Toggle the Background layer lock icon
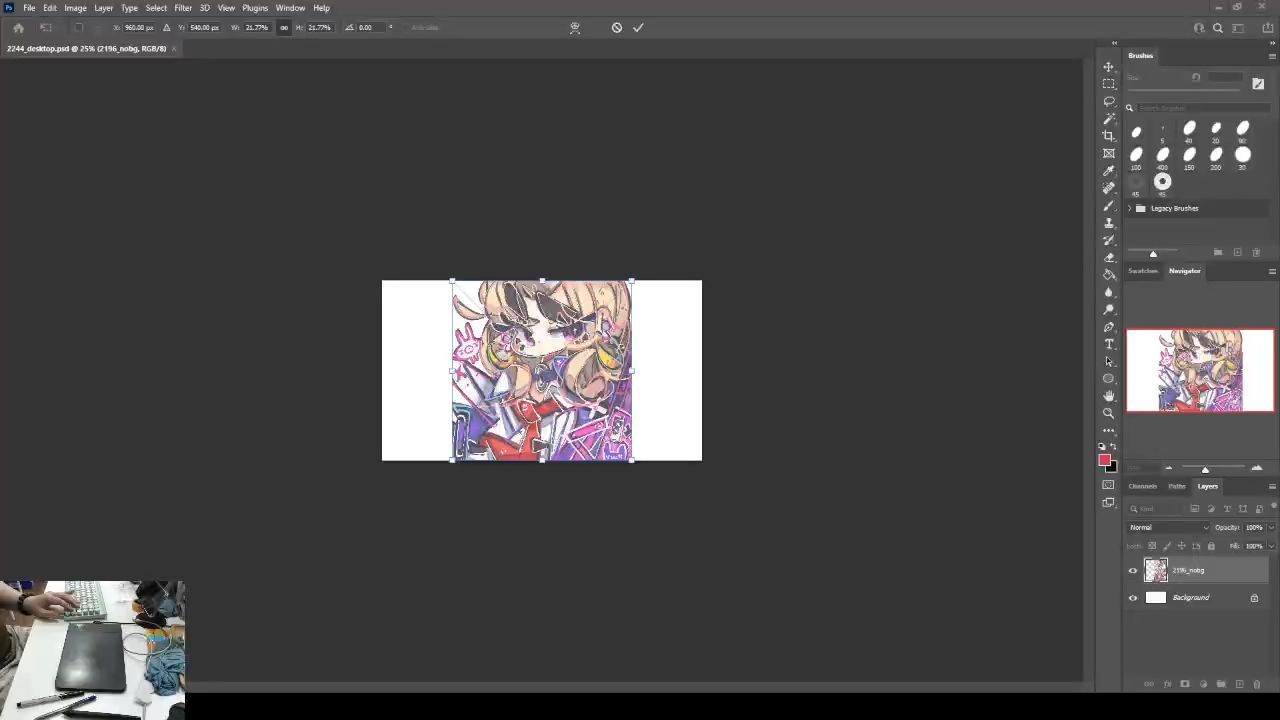 1254,598
